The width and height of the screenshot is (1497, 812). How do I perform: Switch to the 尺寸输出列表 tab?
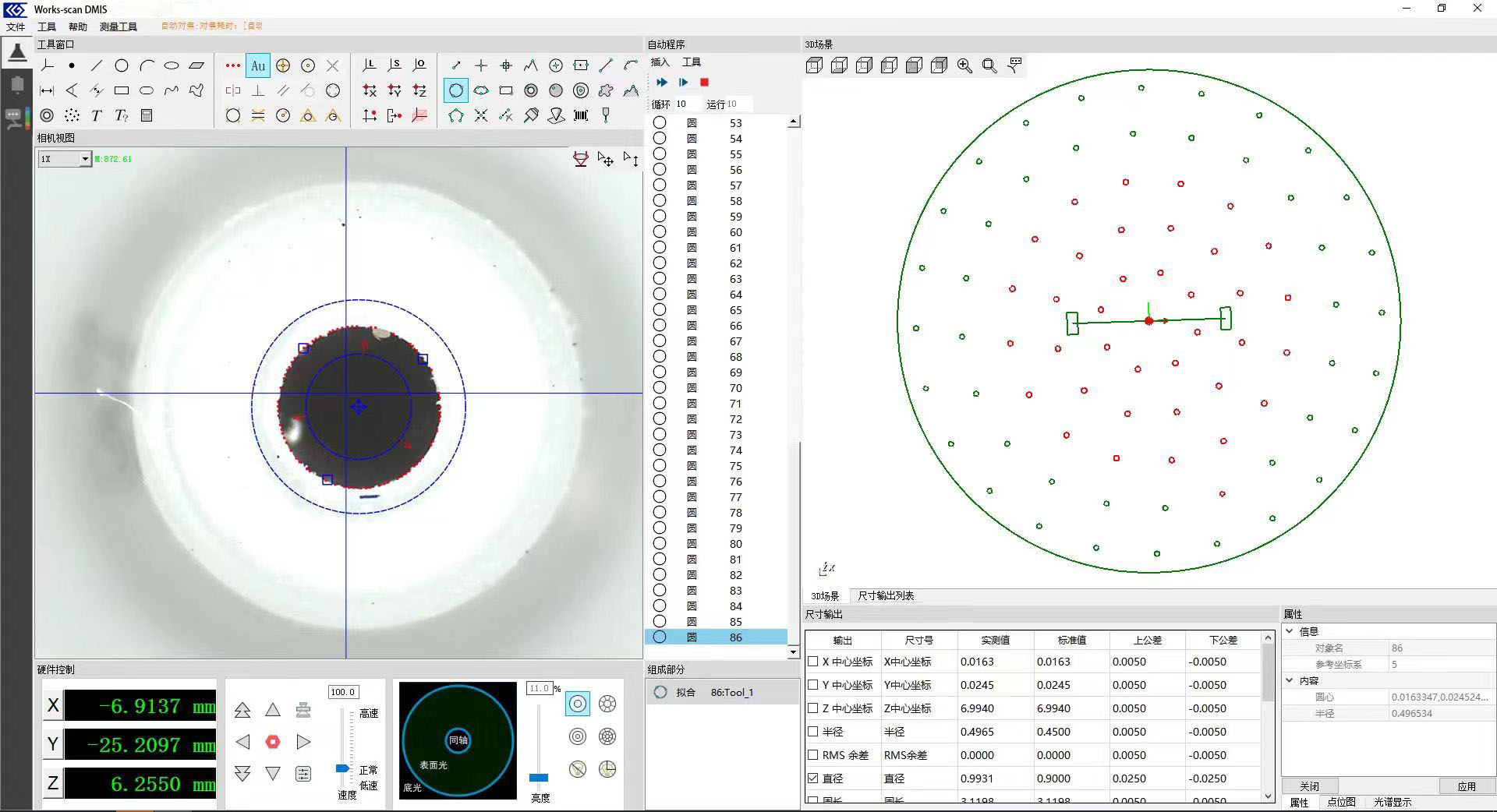click(x=886, y=595)
